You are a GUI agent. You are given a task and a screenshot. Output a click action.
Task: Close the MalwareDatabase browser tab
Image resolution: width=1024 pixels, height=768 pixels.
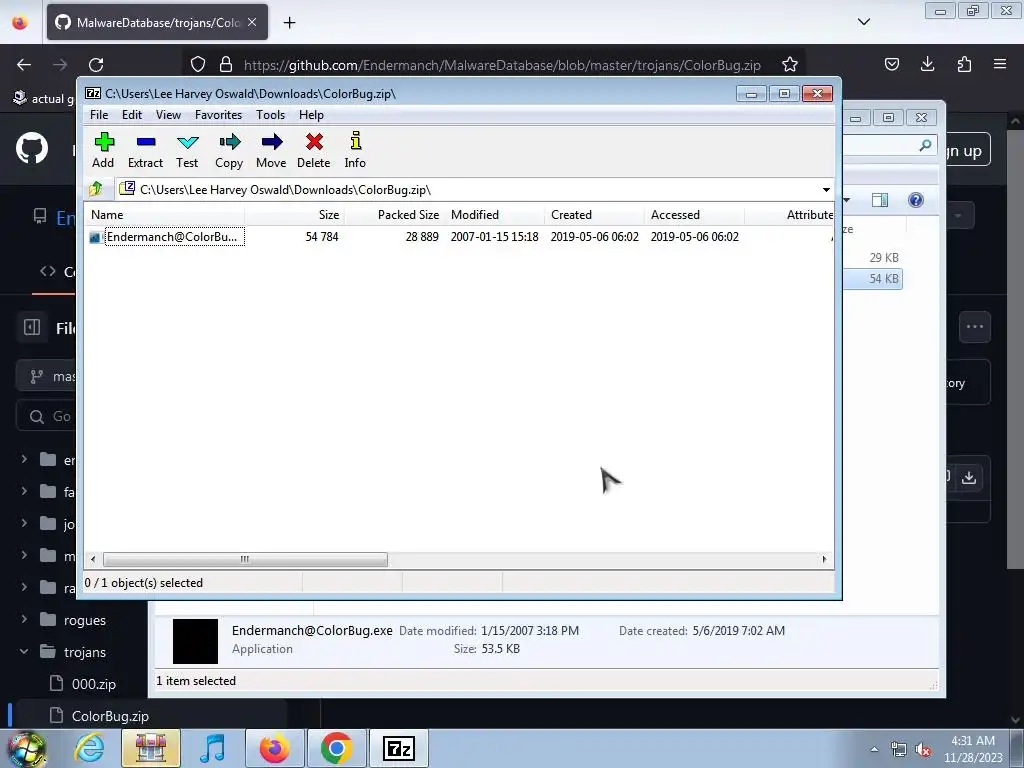click(x=252, y=22)
